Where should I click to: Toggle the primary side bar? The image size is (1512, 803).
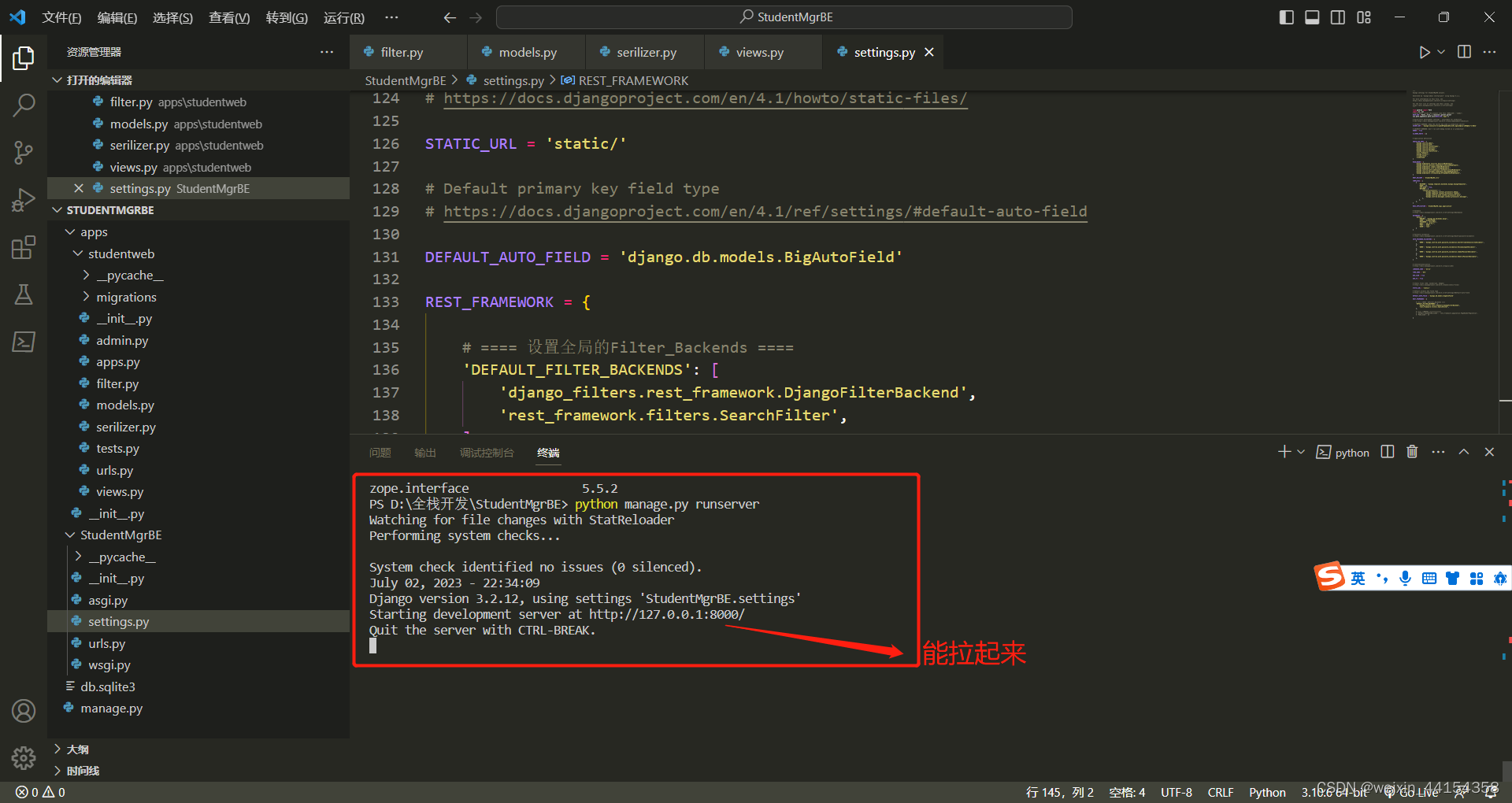click(x=1287, y=17)
